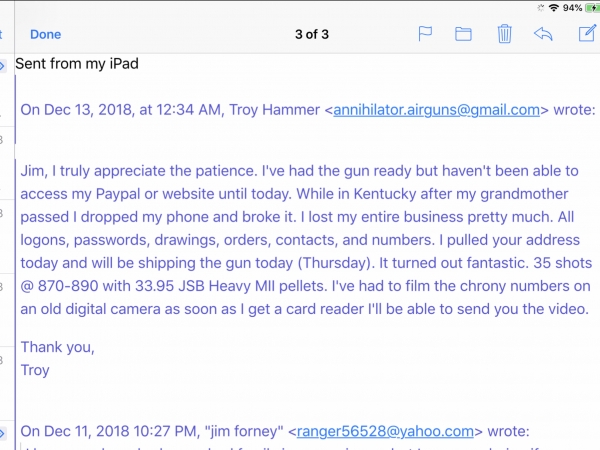Expand chevron beside the Dec 11 quote
Screen dimensions: 600x450
(2, 434)
